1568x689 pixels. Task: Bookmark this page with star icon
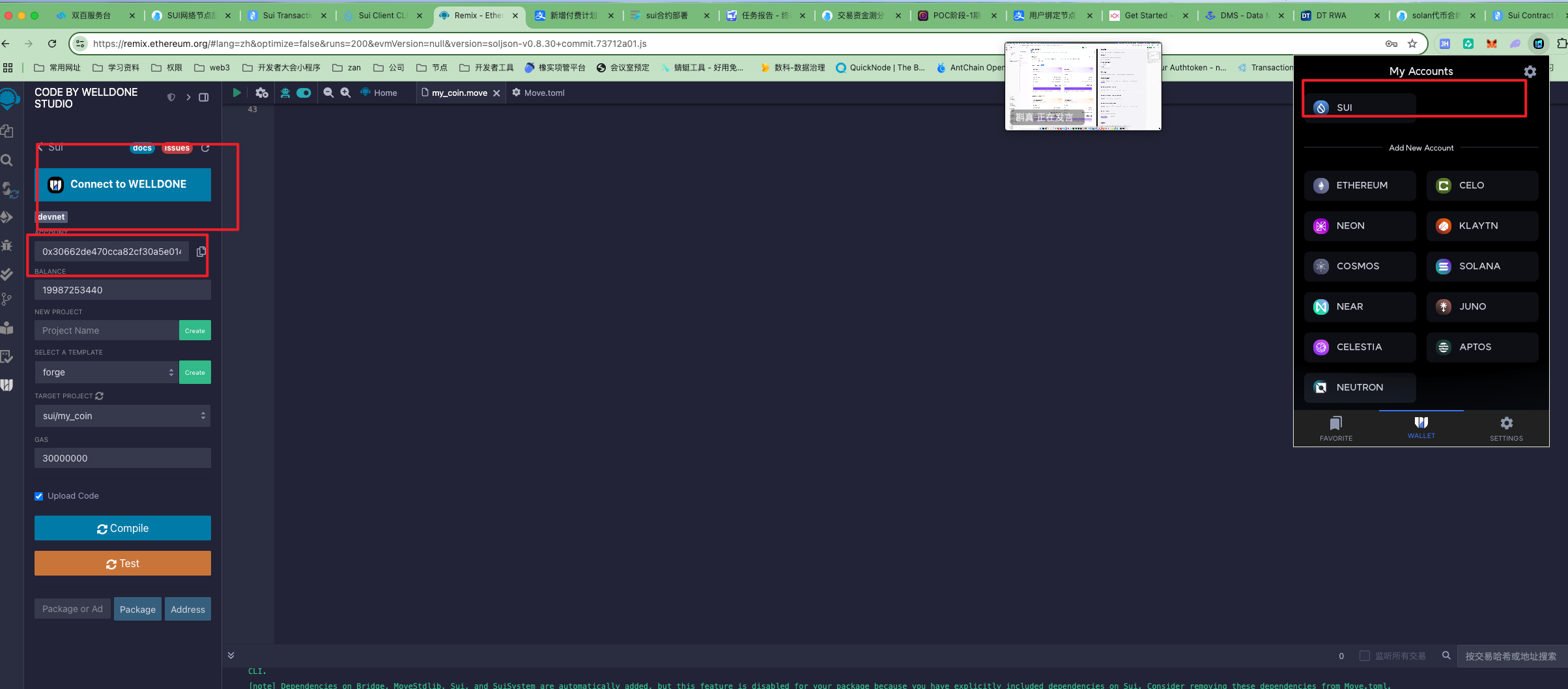pyautogui.click(x=1412, y=44)
